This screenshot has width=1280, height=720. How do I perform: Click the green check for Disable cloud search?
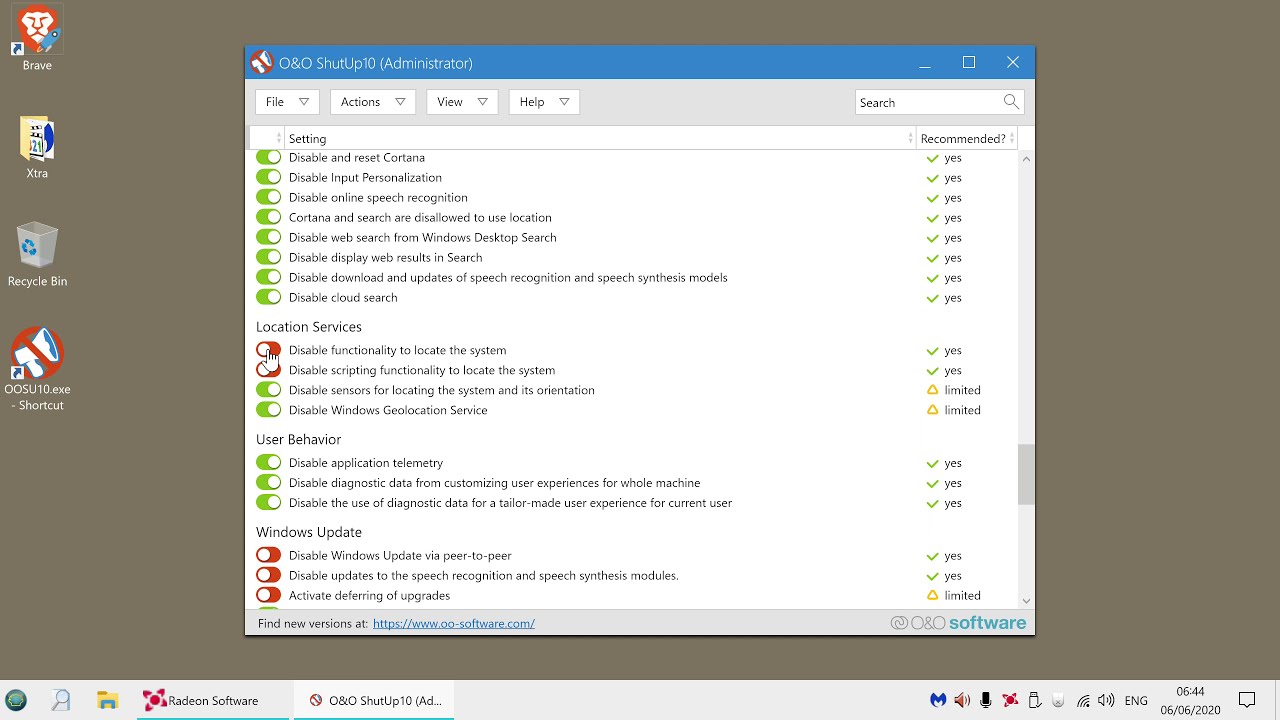point(932,298)
